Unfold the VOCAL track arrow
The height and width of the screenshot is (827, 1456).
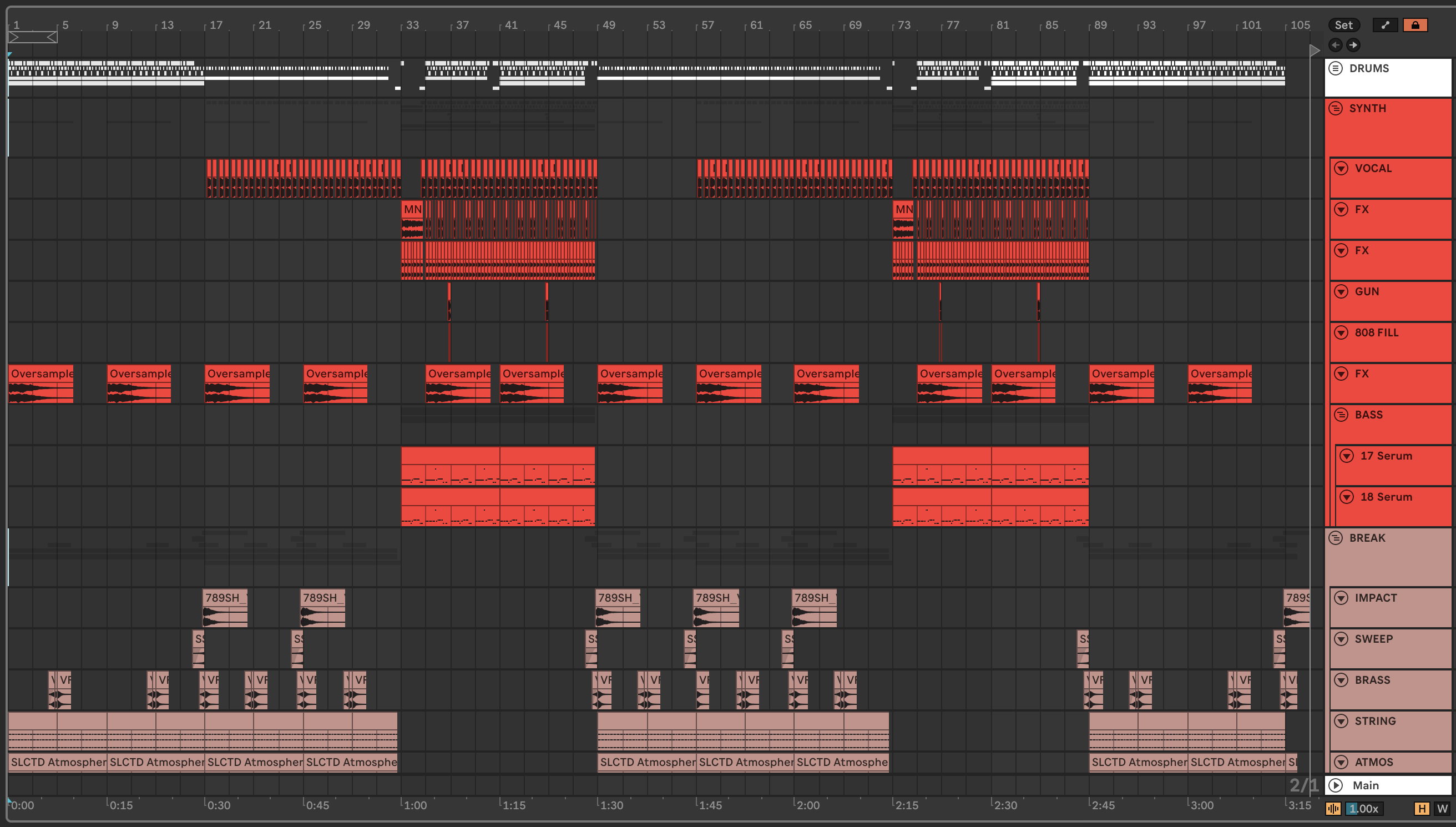coord(1341,168)
